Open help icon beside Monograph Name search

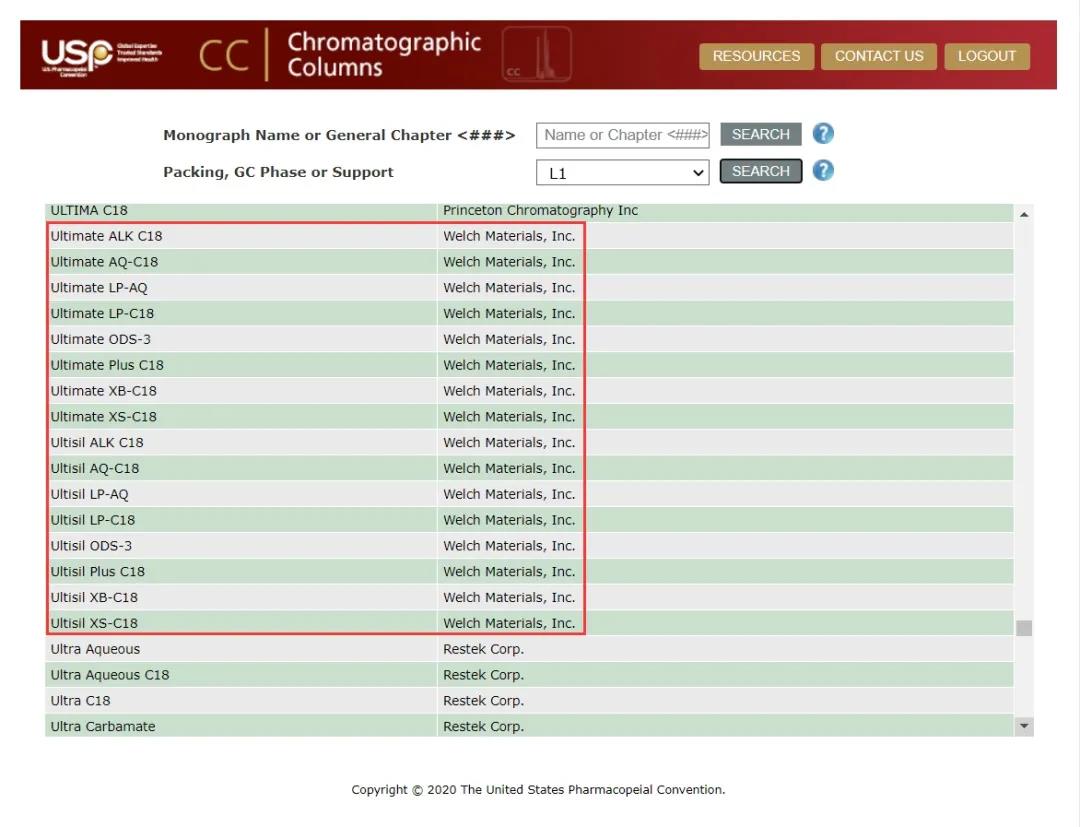click(823, 134)
